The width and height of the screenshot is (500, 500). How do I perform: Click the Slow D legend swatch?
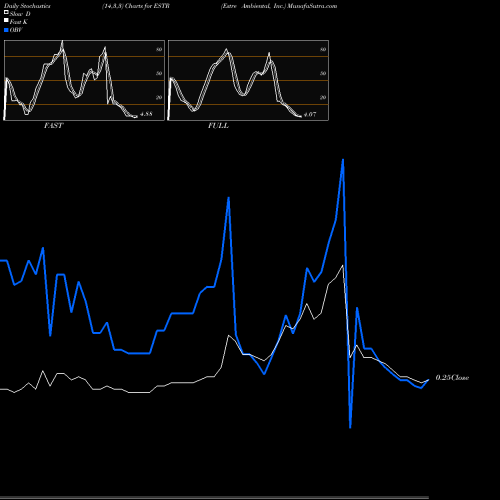pos(6,13)
